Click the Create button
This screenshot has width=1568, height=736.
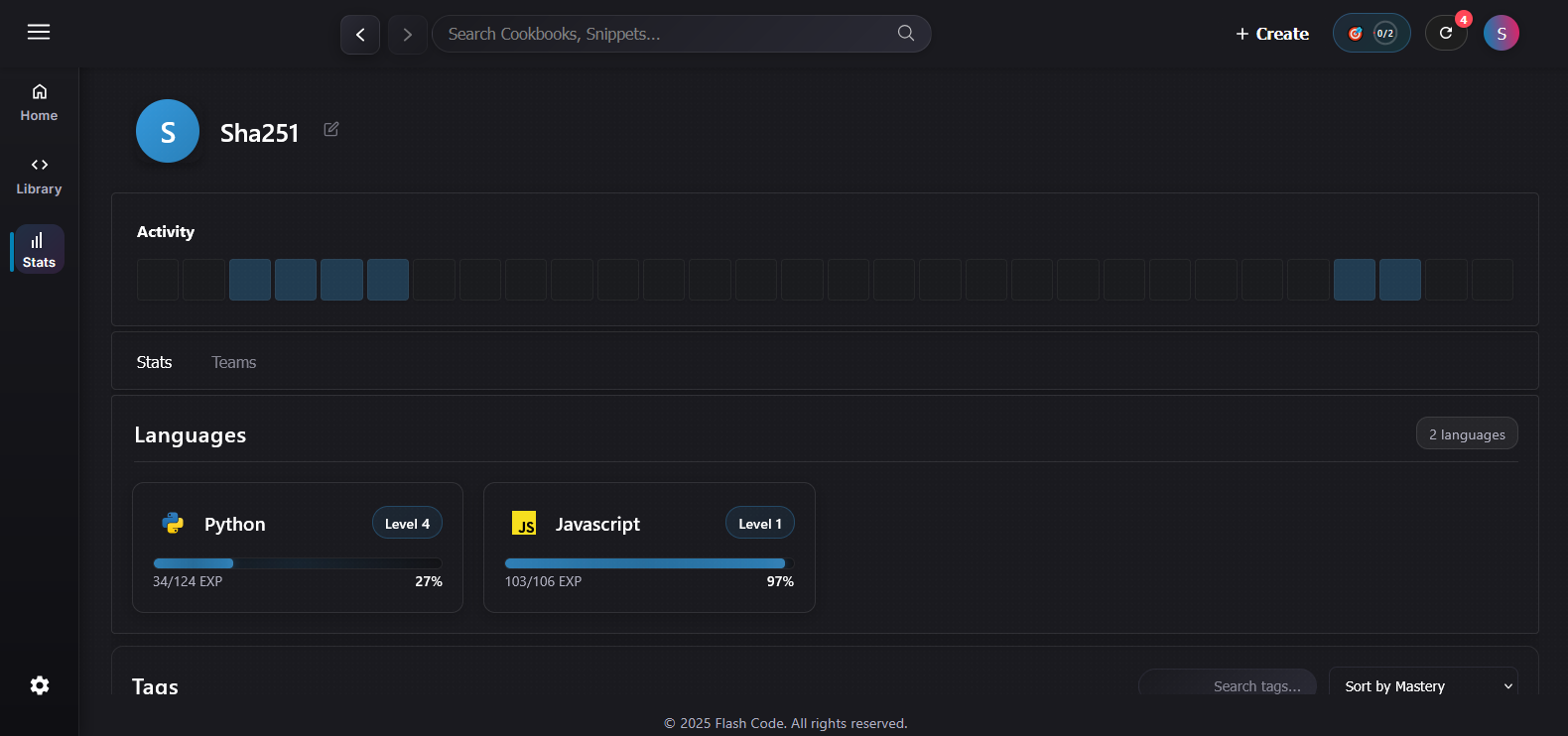1271,34
